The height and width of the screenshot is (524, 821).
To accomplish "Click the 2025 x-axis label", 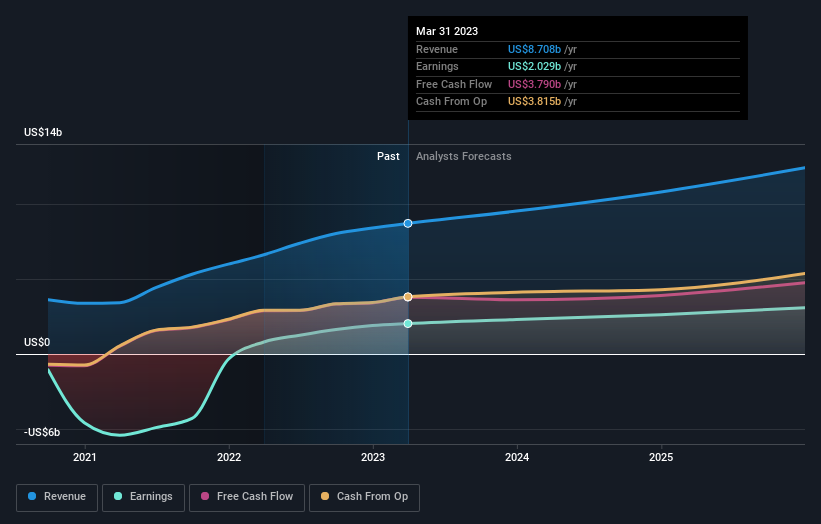I will point(661,457).
